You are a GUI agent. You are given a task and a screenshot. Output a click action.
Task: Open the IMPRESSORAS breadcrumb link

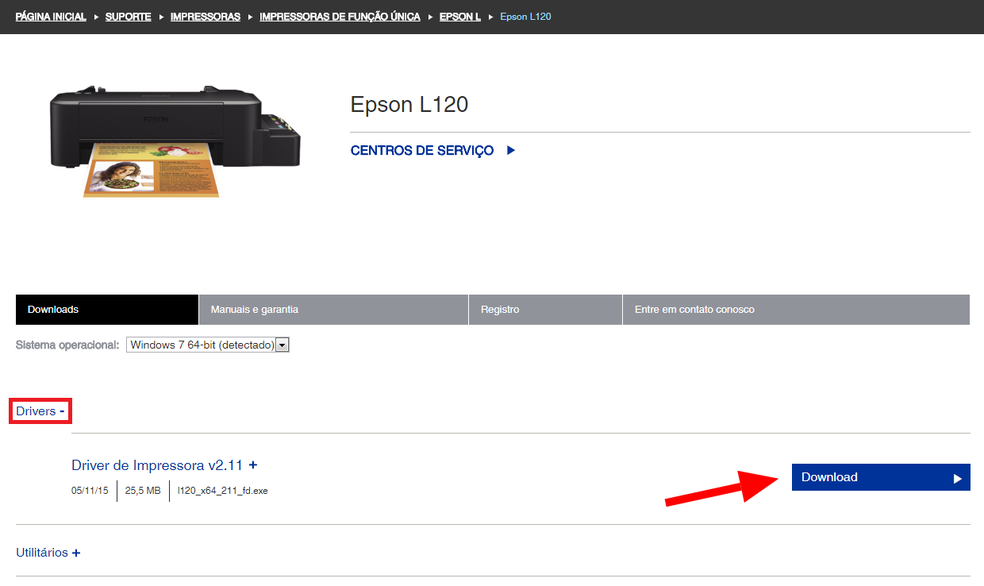click(205, 17)
